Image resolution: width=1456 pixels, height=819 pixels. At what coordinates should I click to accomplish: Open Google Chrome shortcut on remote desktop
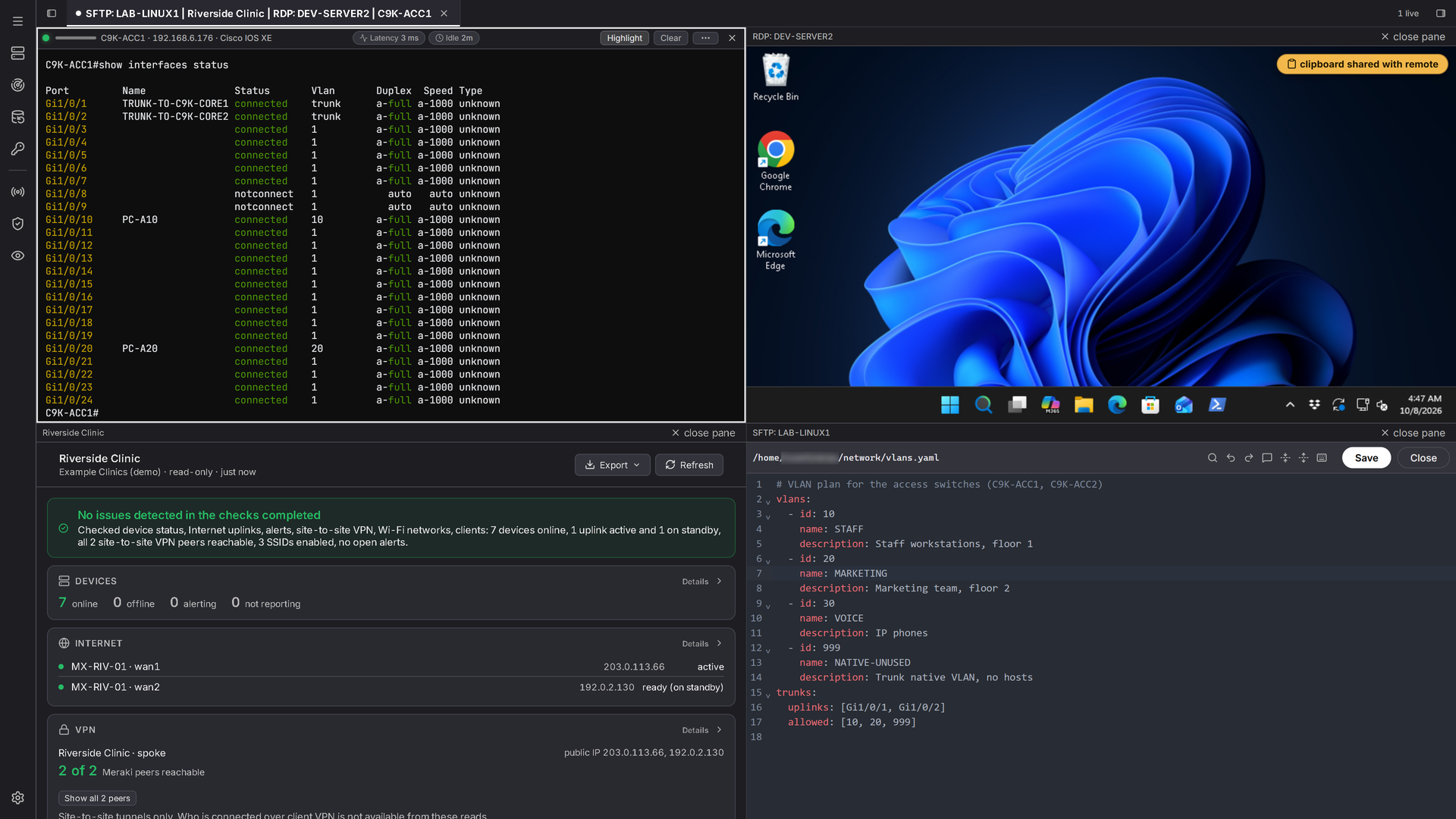[775, 161]
